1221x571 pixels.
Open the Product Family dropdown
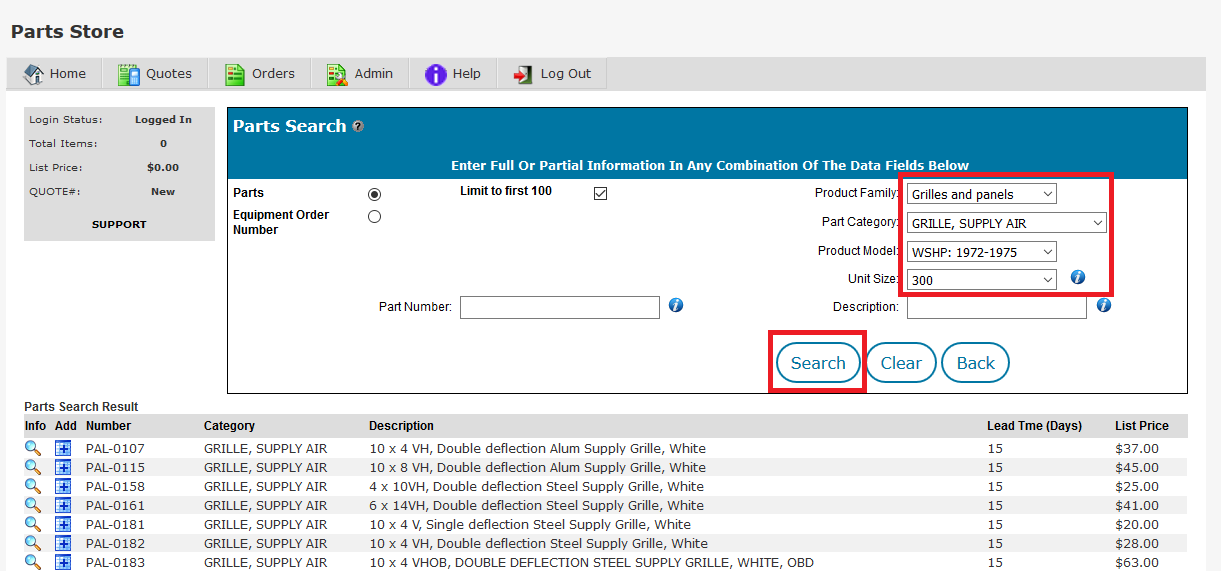(x=982, y=194)
